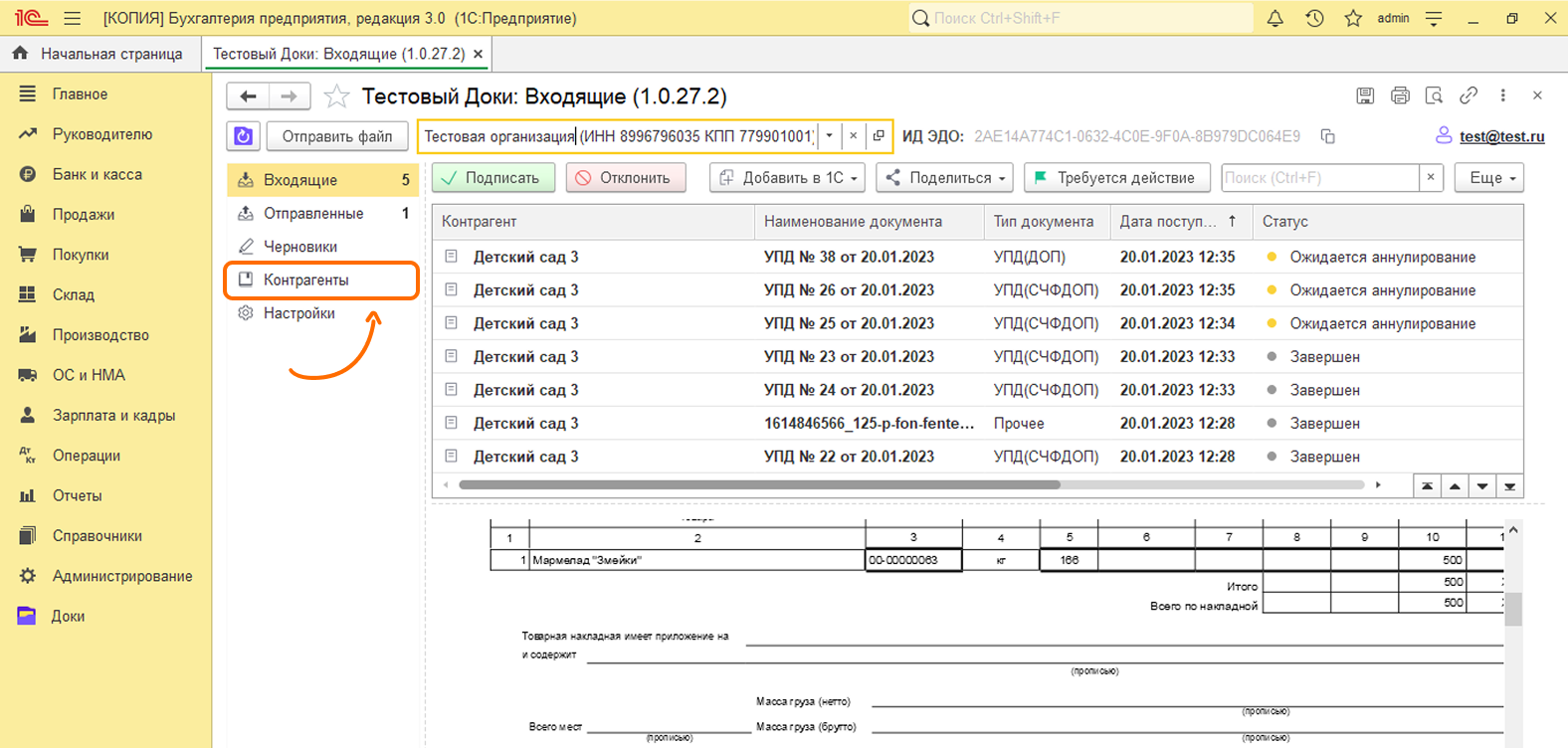Open the Продажи section
Viewport: 1568px width, 748px height.
(x=83, y=214)
